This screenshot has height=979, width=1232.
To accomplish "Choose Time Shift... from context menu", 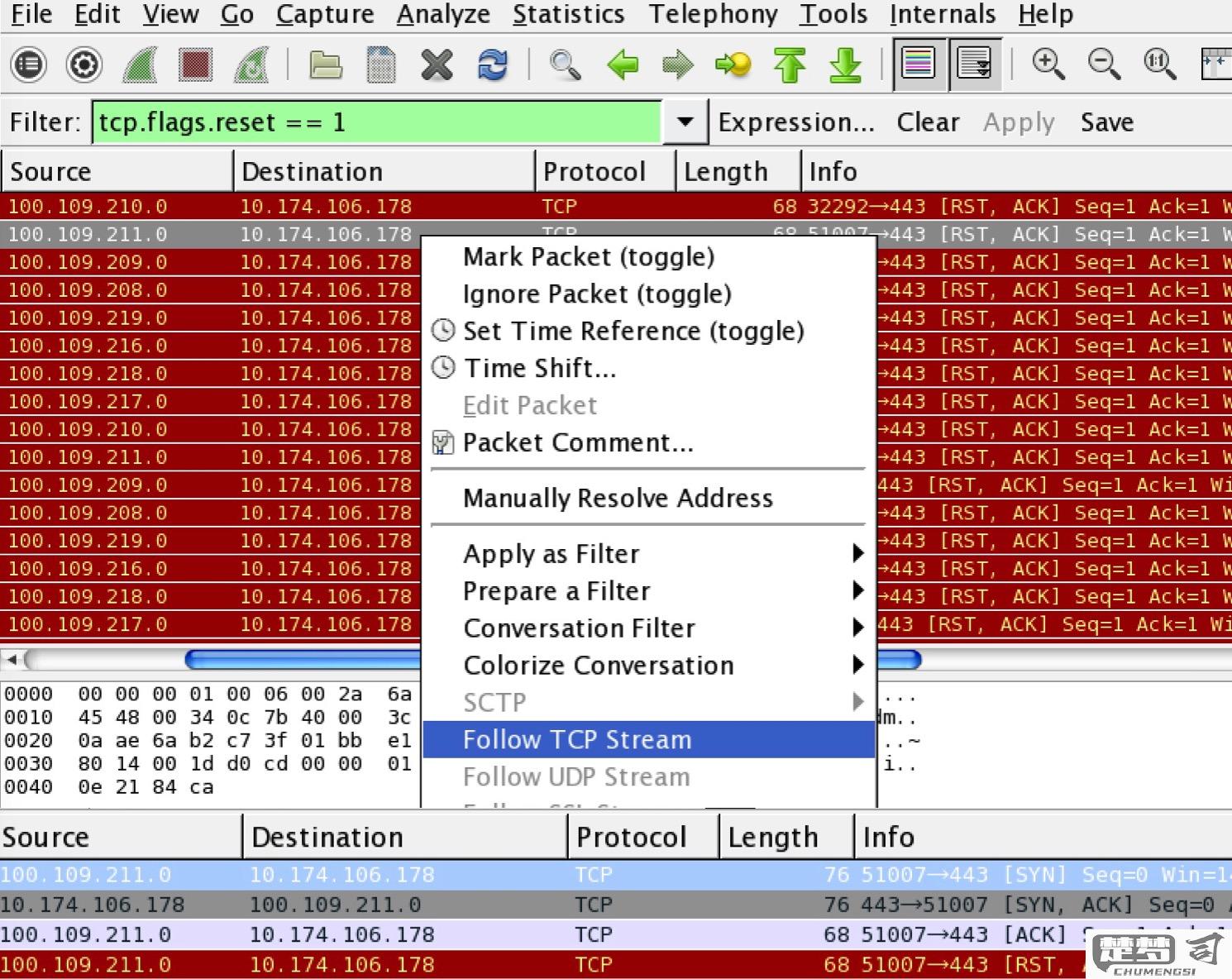I will (540, 367).
